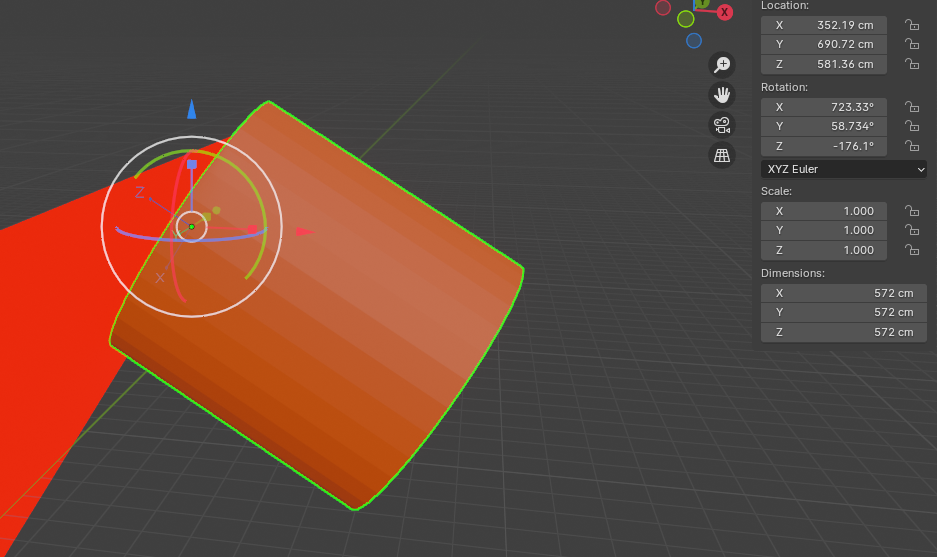Click the red X scale handle on the gizmo

pyautogui.click(x=252, y=229)
